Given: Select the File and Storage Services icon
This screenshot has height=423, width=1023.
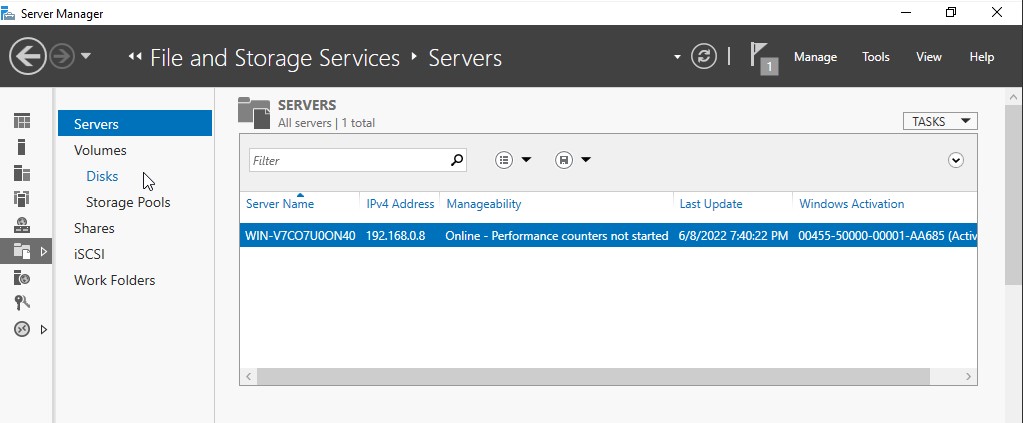Looking at the screenshot, I should (22, 251).
